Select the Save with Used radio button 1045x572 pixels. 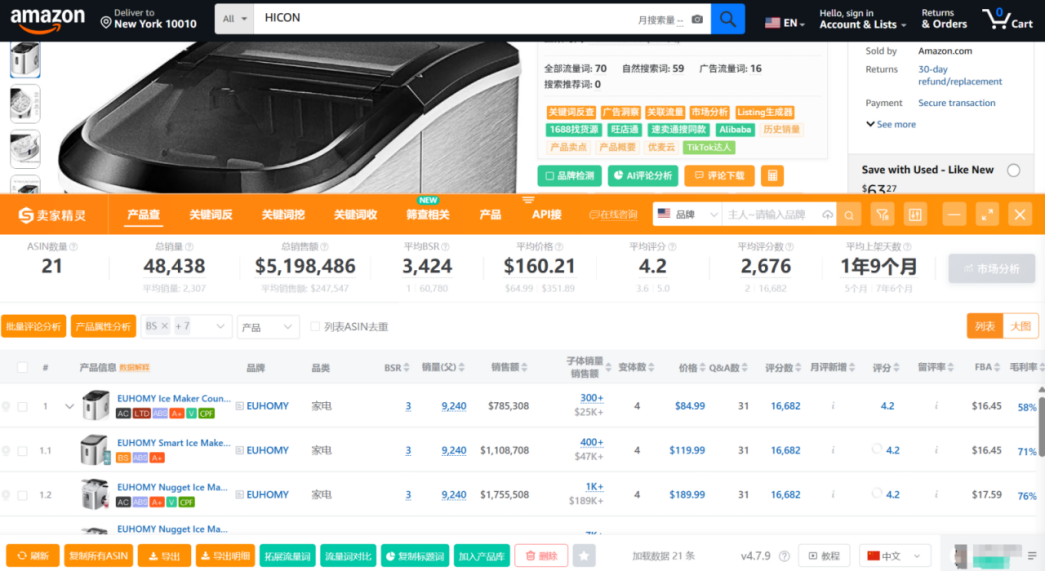(1014, 170)
